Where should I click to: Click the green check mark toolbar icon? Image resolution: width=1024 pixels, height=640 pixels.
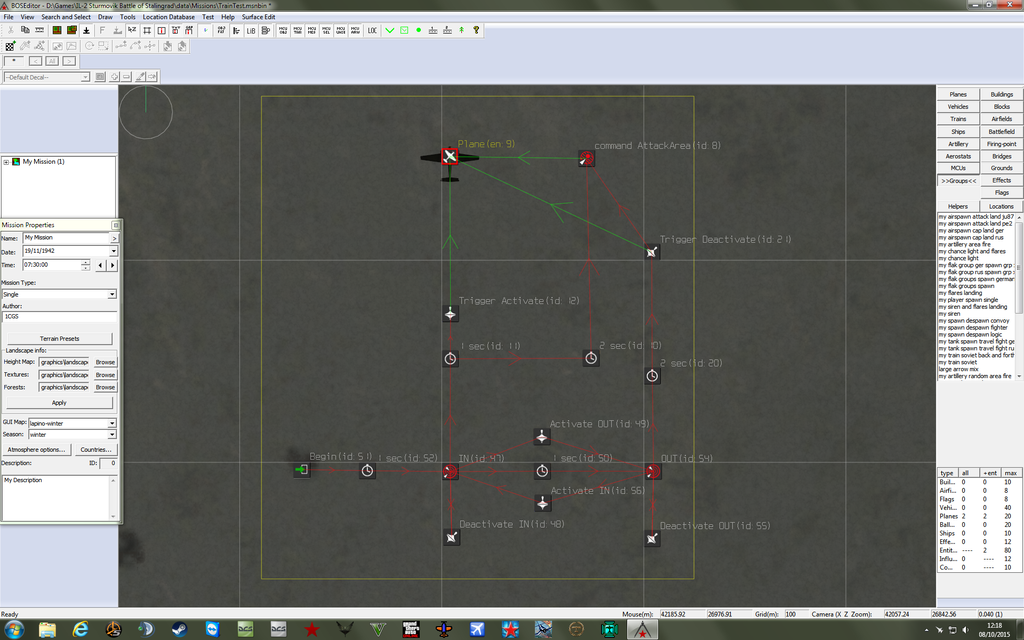click(389, 31)
